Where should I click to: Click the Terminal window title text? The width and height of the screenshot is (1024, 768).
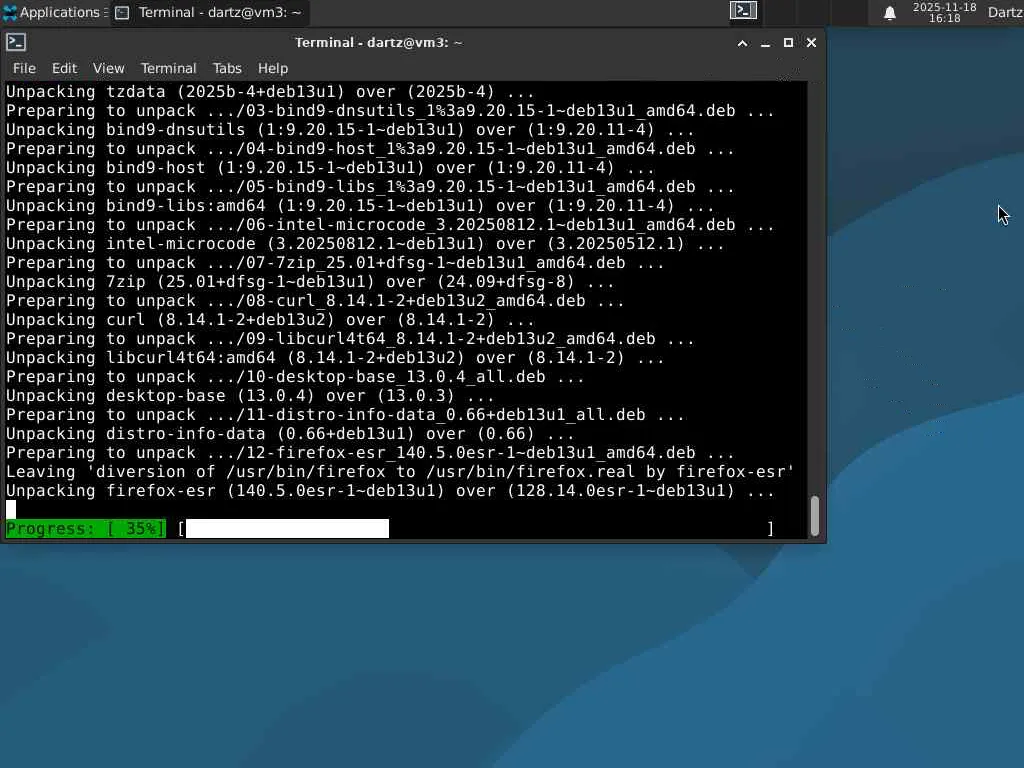(378, 42)
